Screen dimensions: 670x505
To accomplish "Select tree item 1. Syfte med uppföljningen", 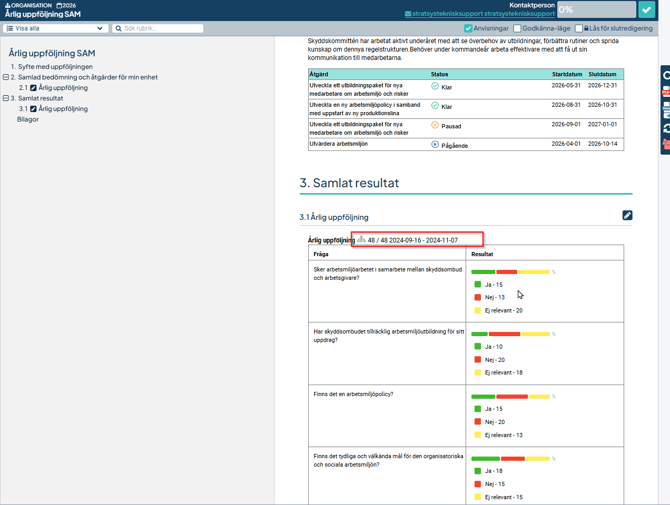I will (x=52, y=67).
